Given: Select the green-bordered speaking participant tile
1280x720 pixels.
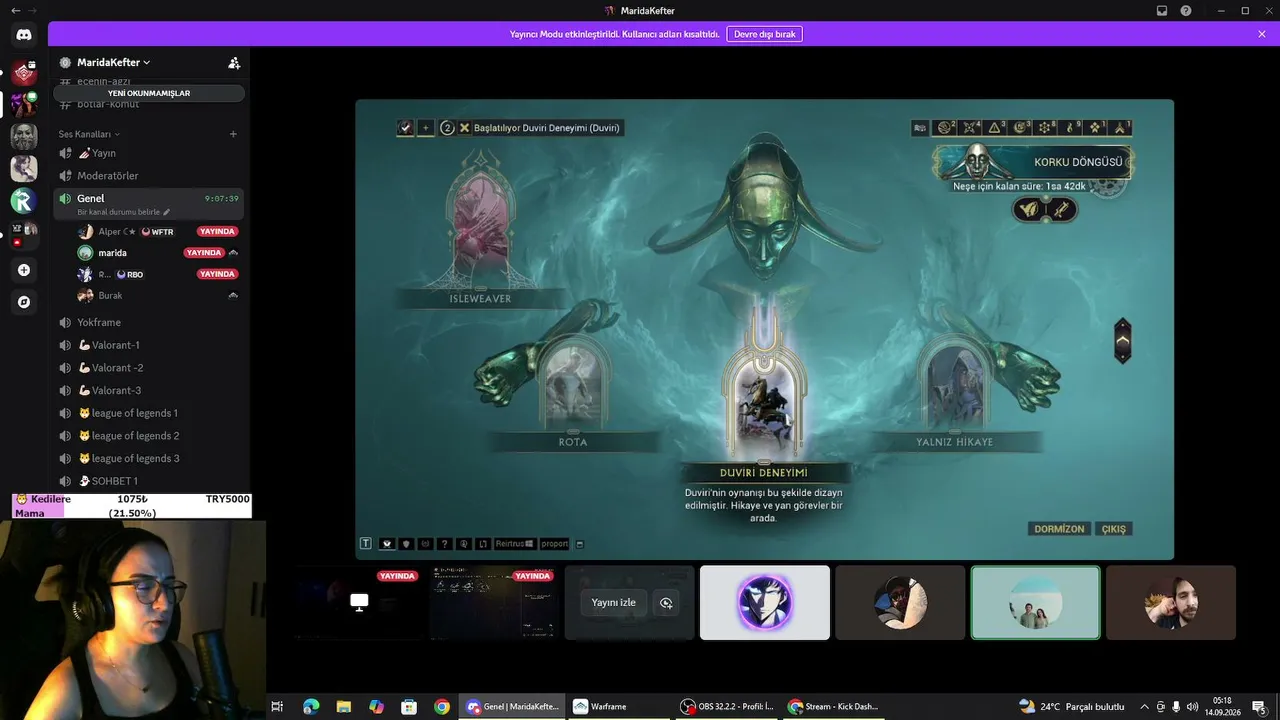Looking at the screenshot, I should [x=1035, y=603].
